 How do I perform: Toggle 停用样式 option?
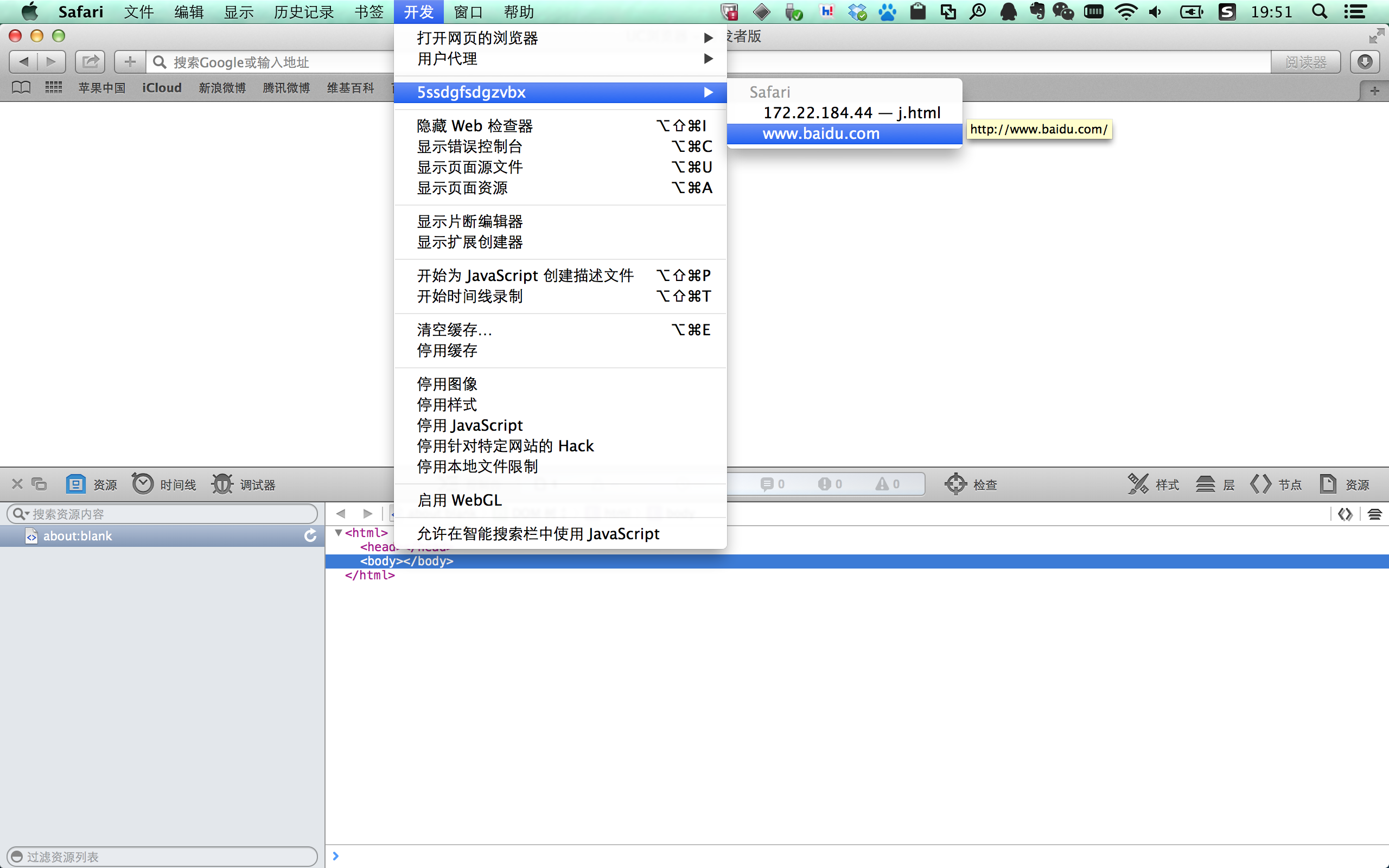(560, 404)
